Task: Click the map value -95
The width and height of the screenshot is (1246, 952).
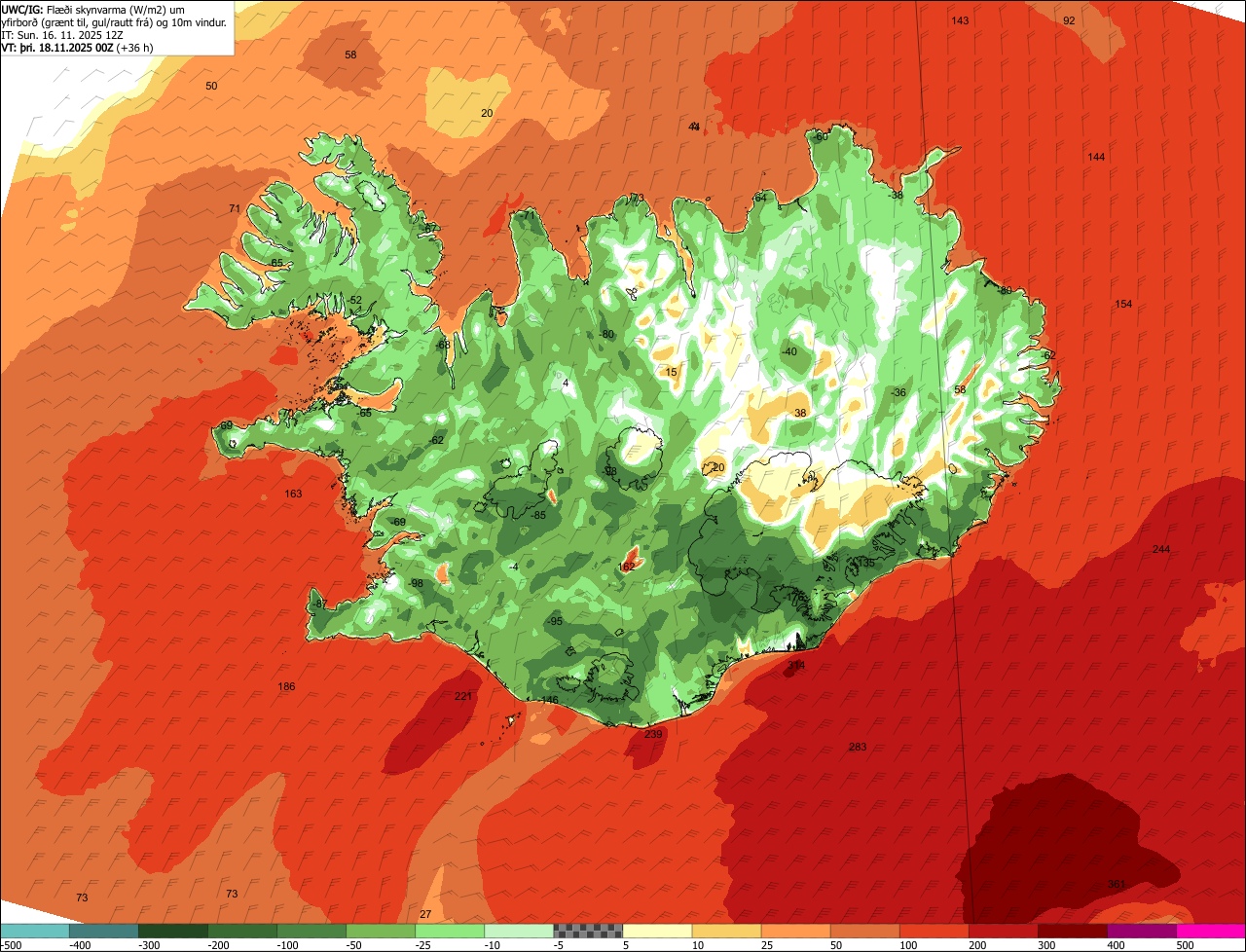Action: tap(554, 621)
